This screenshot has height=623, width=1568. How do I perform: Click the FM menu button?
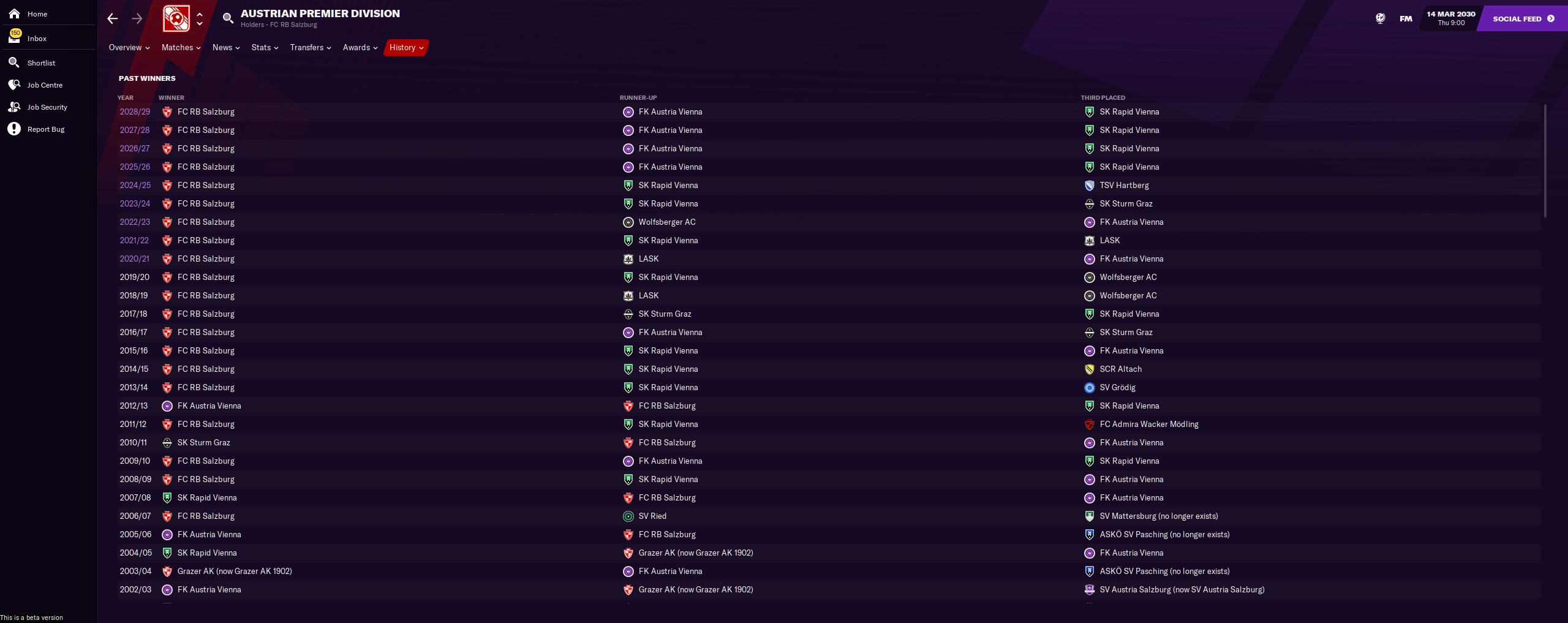pyautogui.click(x=1406, y=18)
